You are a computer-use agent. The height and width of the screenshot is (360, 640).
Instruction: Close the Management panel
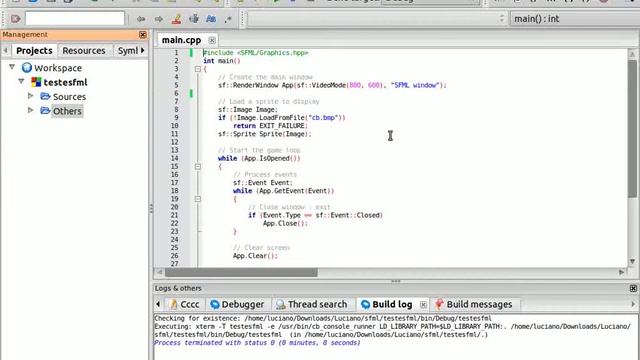142,35
